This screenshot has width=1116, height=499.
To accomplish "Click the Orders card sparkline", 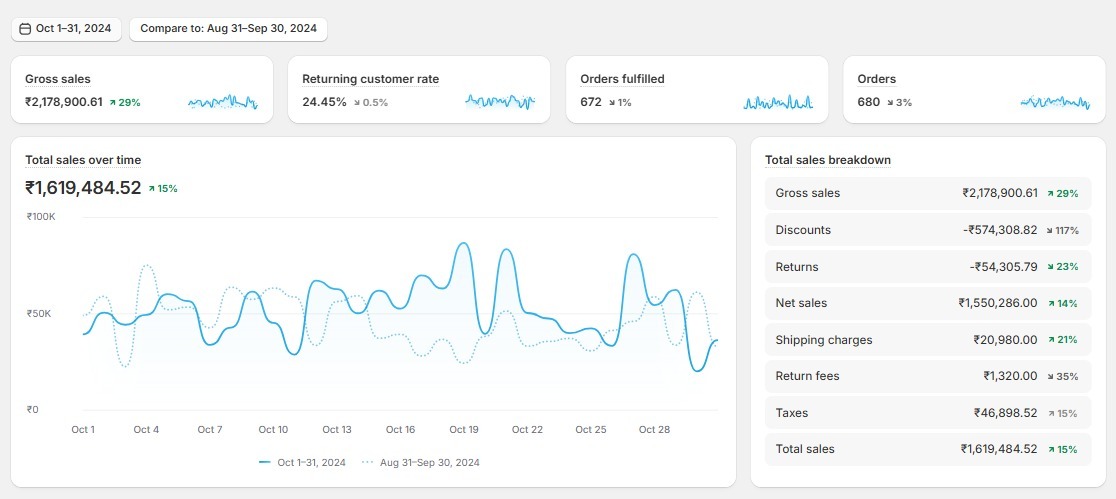I will 1055,102.
